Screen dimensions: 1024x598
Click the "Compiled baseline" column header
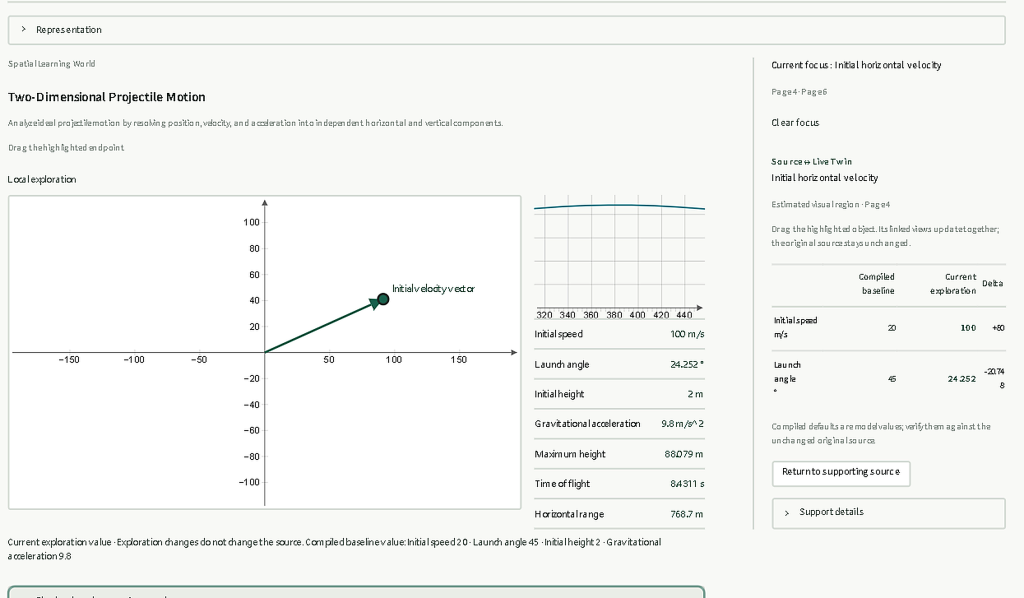[x=876, y=284]
